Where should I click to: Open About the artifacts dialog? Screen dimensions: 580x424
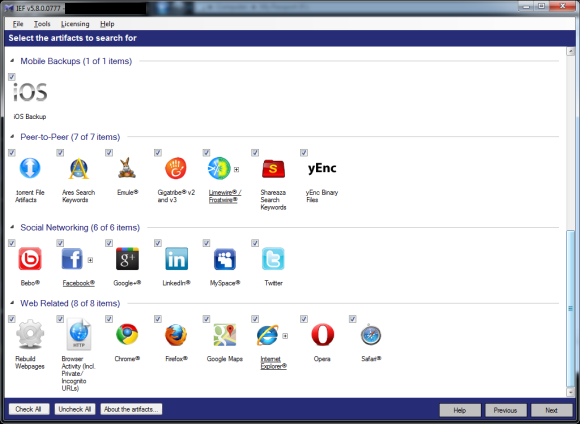pos(131,409)
